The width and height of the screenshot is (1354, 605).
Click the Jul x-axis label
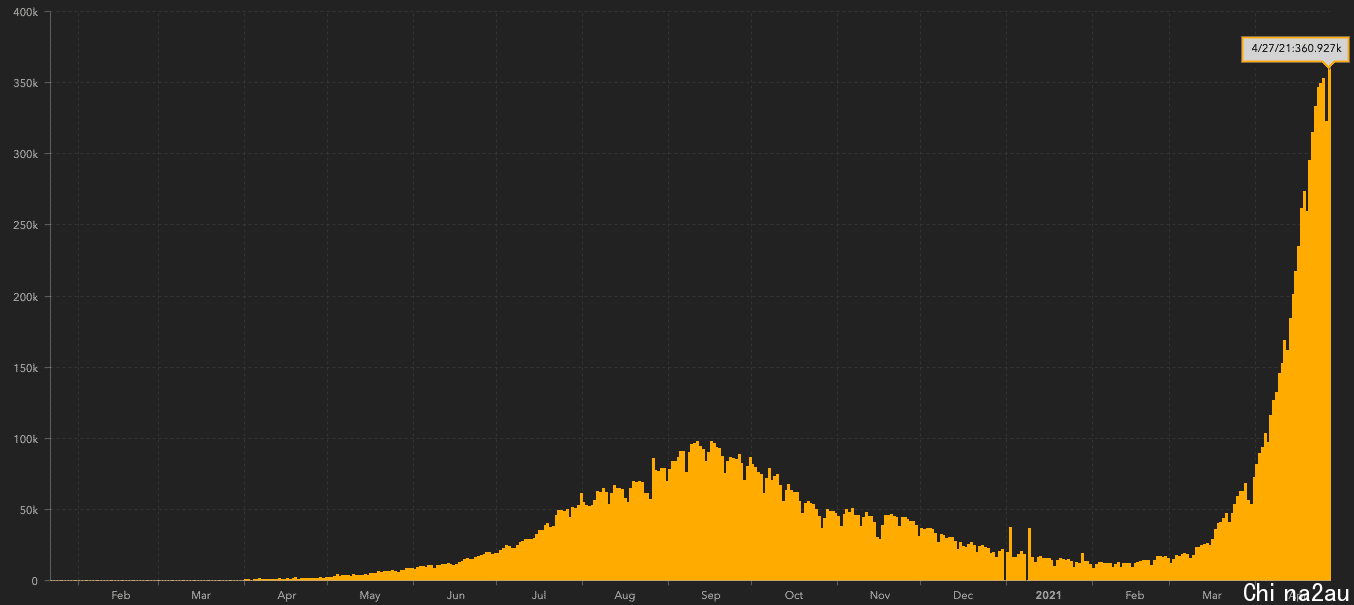pos(539,596)
